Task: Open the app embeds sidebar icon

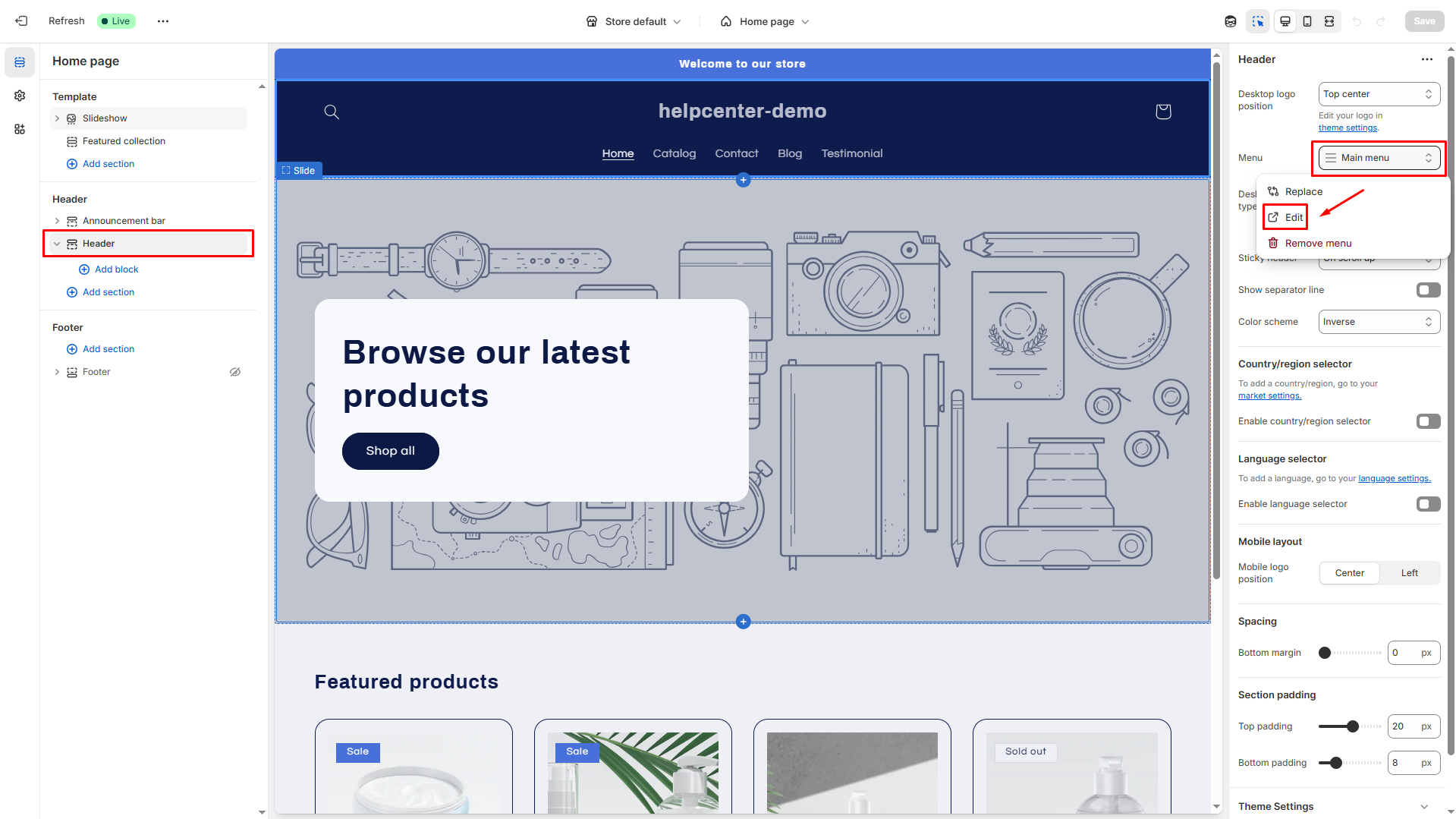Action: click(20, 129)
